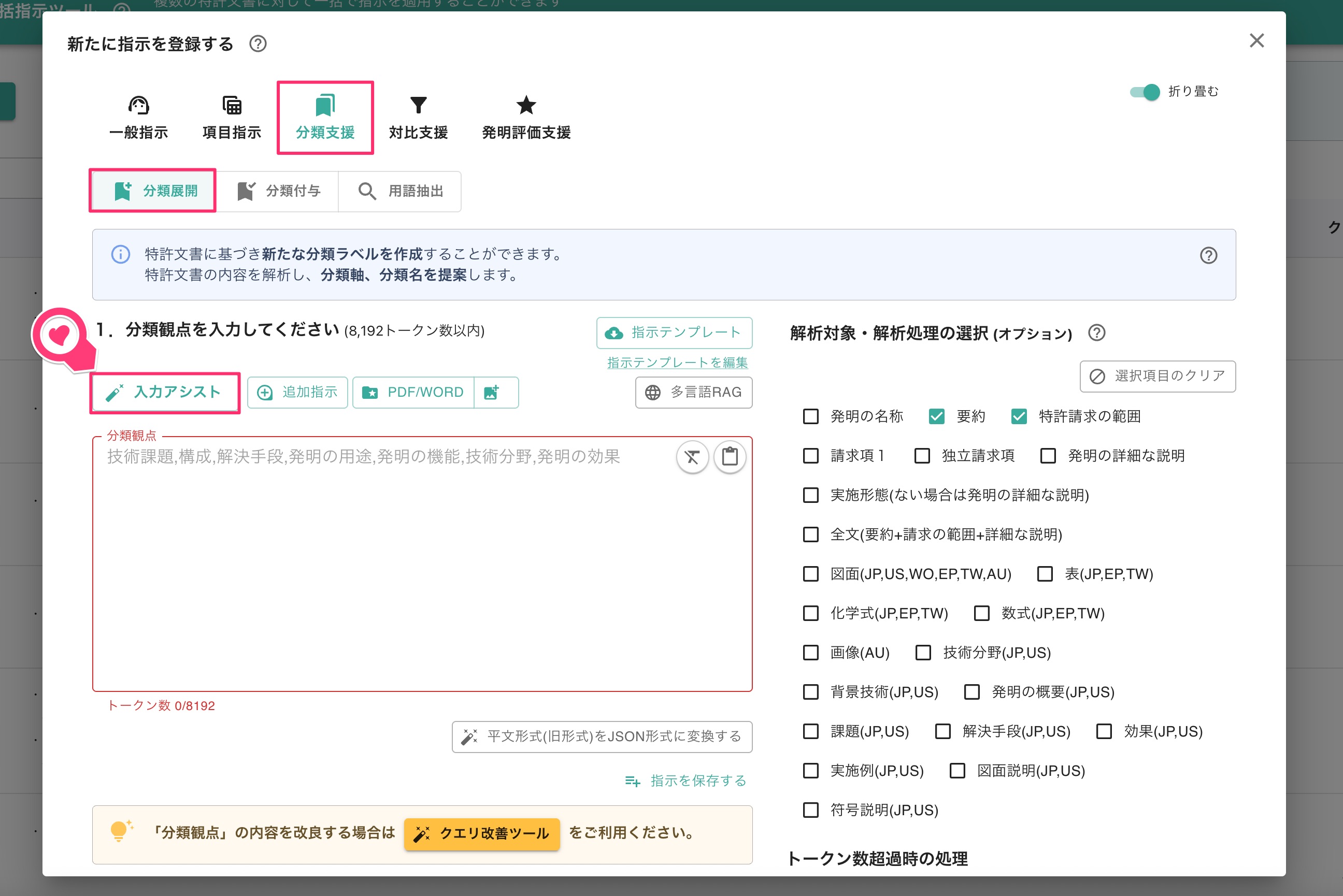Check the 表(JP,EP,TW) checkbox

tap(1045, 574)
